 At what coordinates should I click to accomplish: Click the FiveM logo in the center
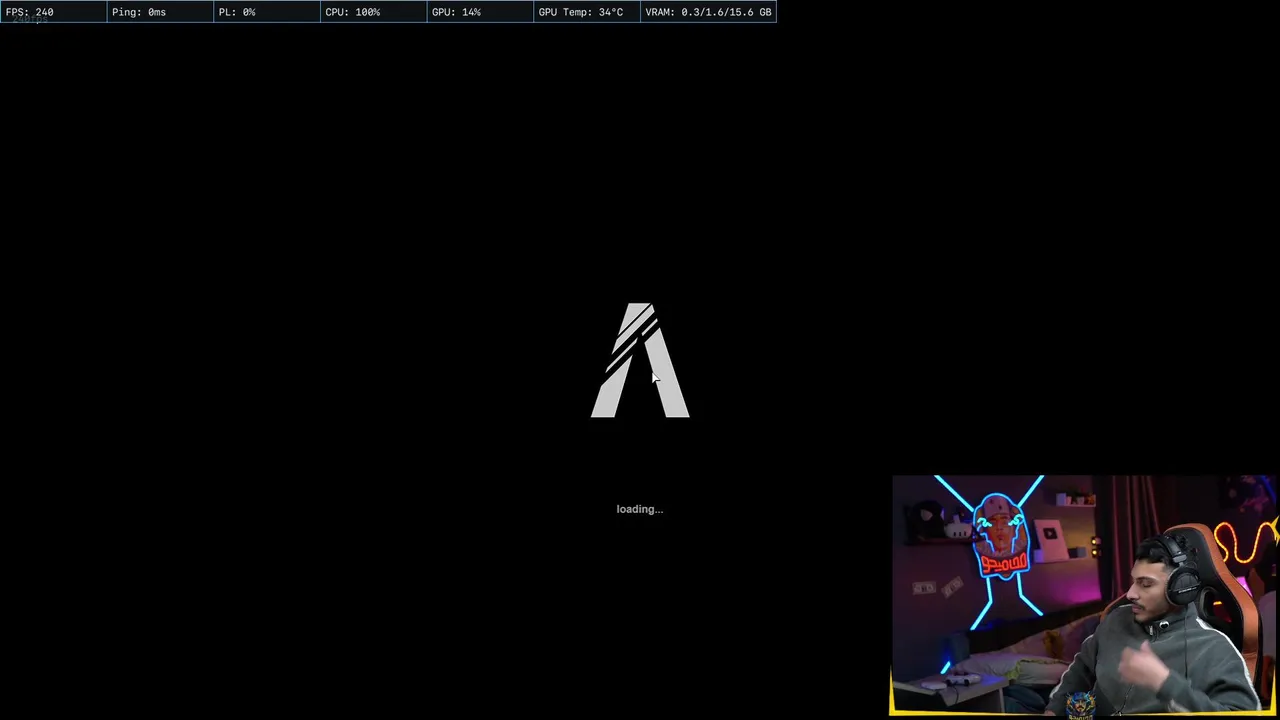coord(640,360)
